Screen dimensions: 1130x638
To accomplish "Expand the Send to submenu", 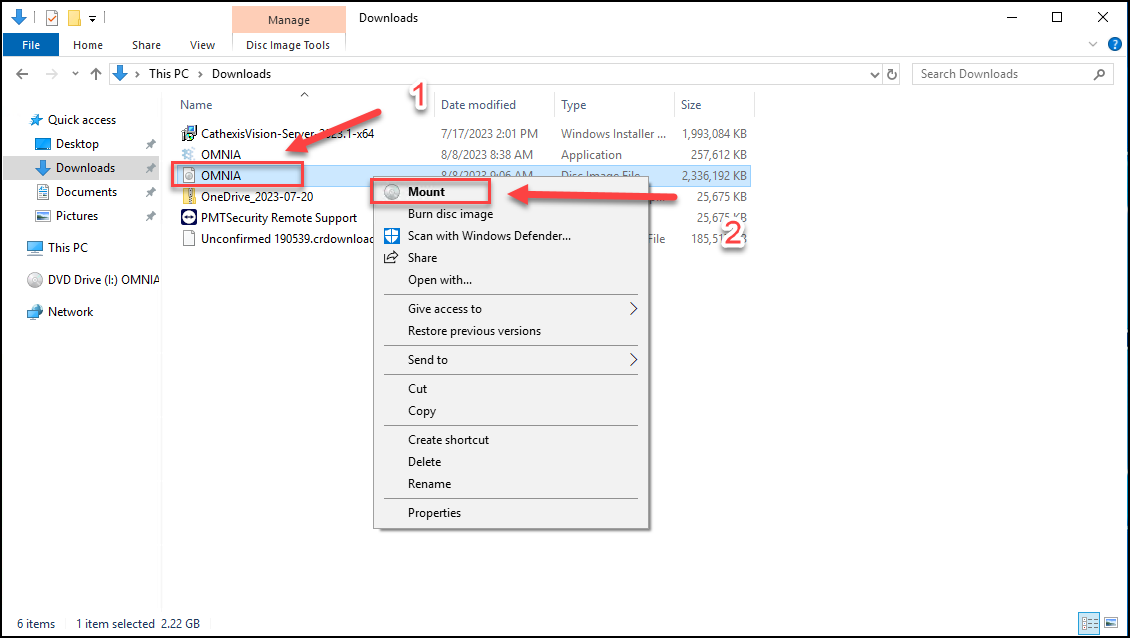I will click(x=511, y=360).
